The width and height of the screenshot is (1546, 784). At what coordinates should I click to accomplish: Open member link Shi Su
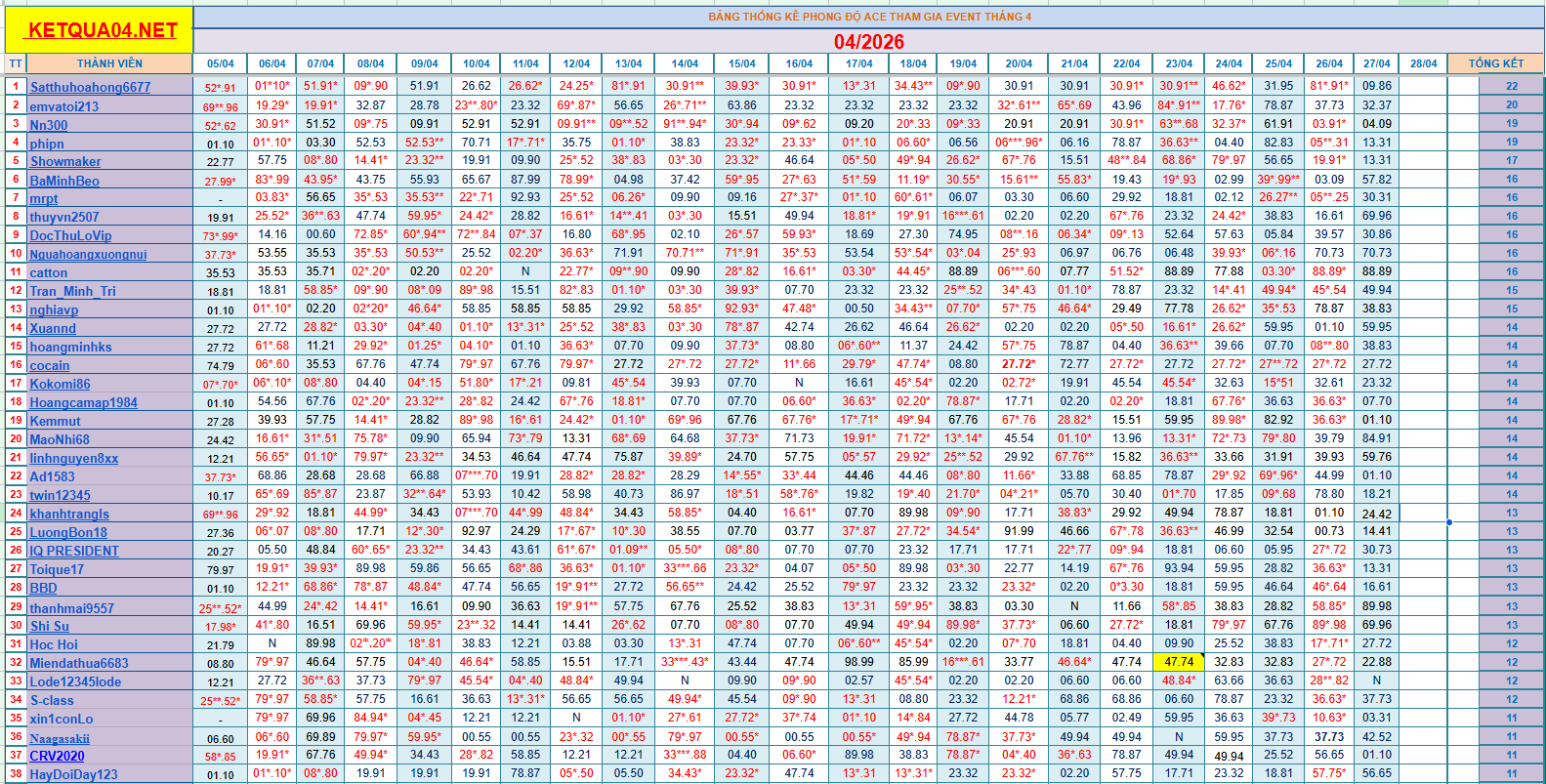pos(49,626)
